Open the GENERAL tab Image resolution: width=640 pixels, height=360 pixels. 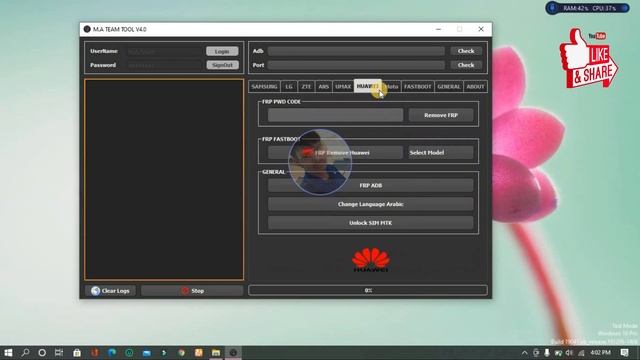pos(449,87)
